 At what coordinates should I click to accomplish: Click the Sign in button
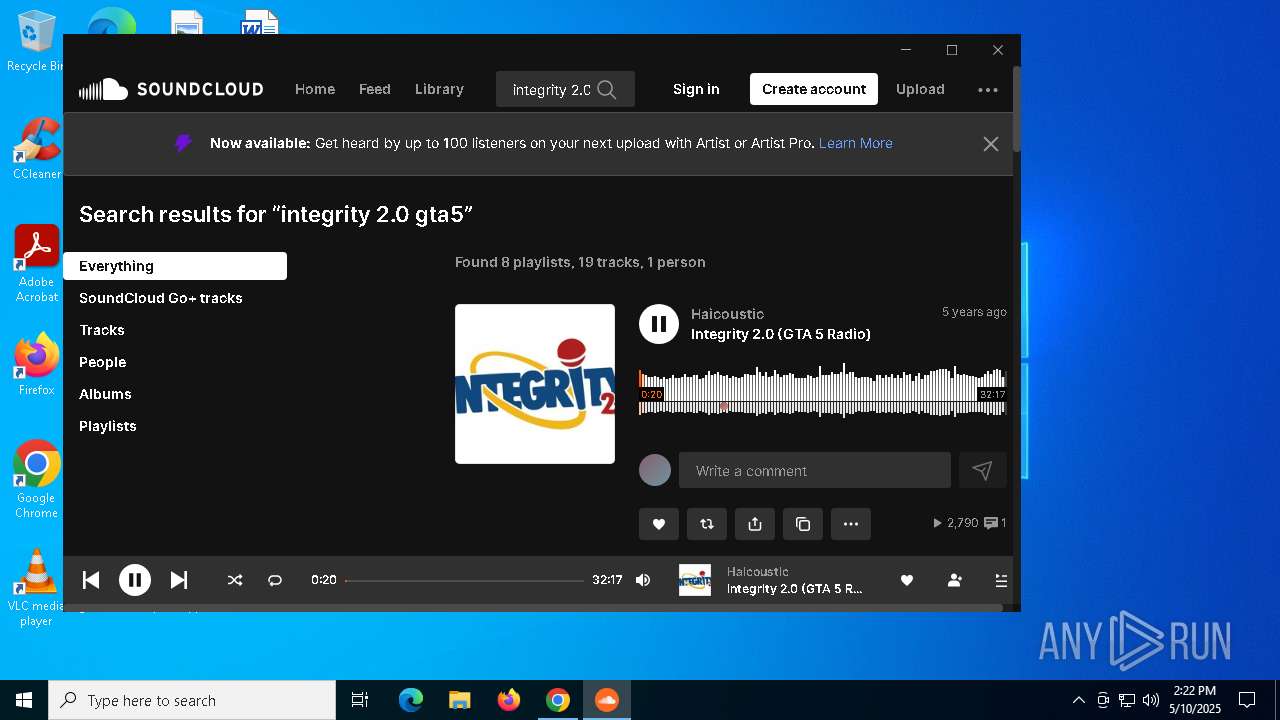click(696, 89)
